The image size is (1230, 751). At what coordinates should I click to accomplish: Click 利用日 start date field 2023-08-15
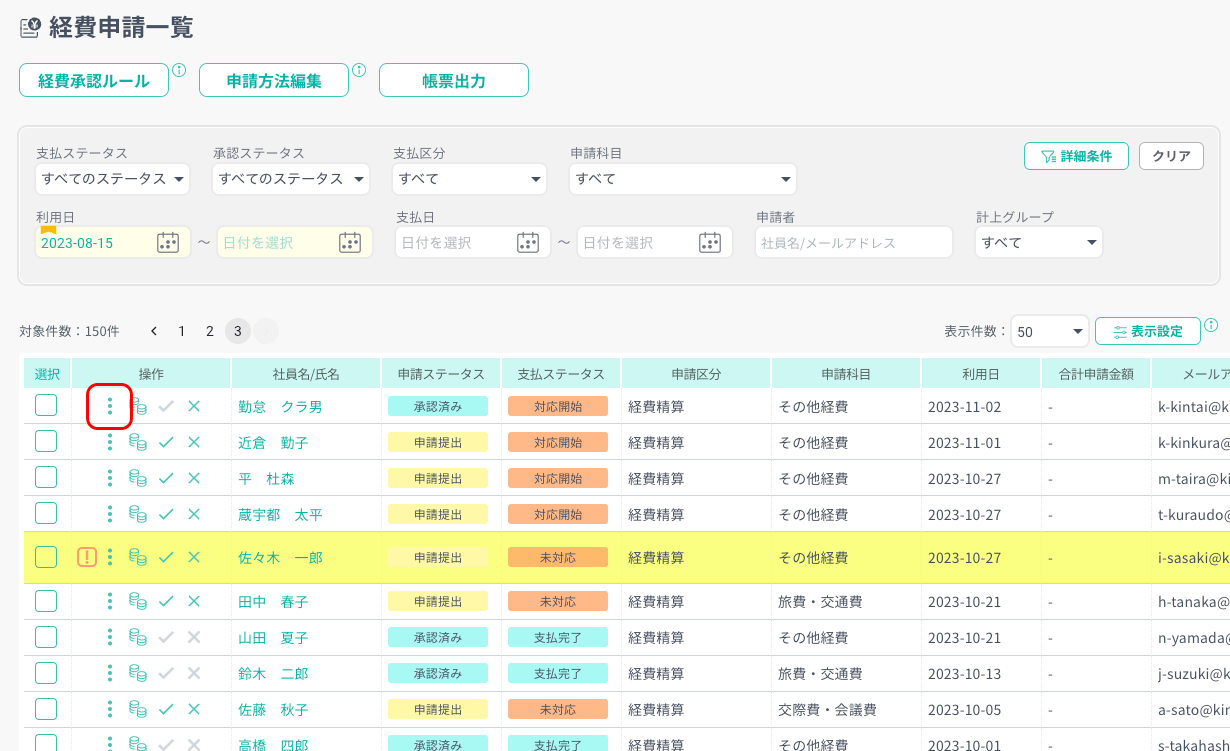tap(112, 242)
